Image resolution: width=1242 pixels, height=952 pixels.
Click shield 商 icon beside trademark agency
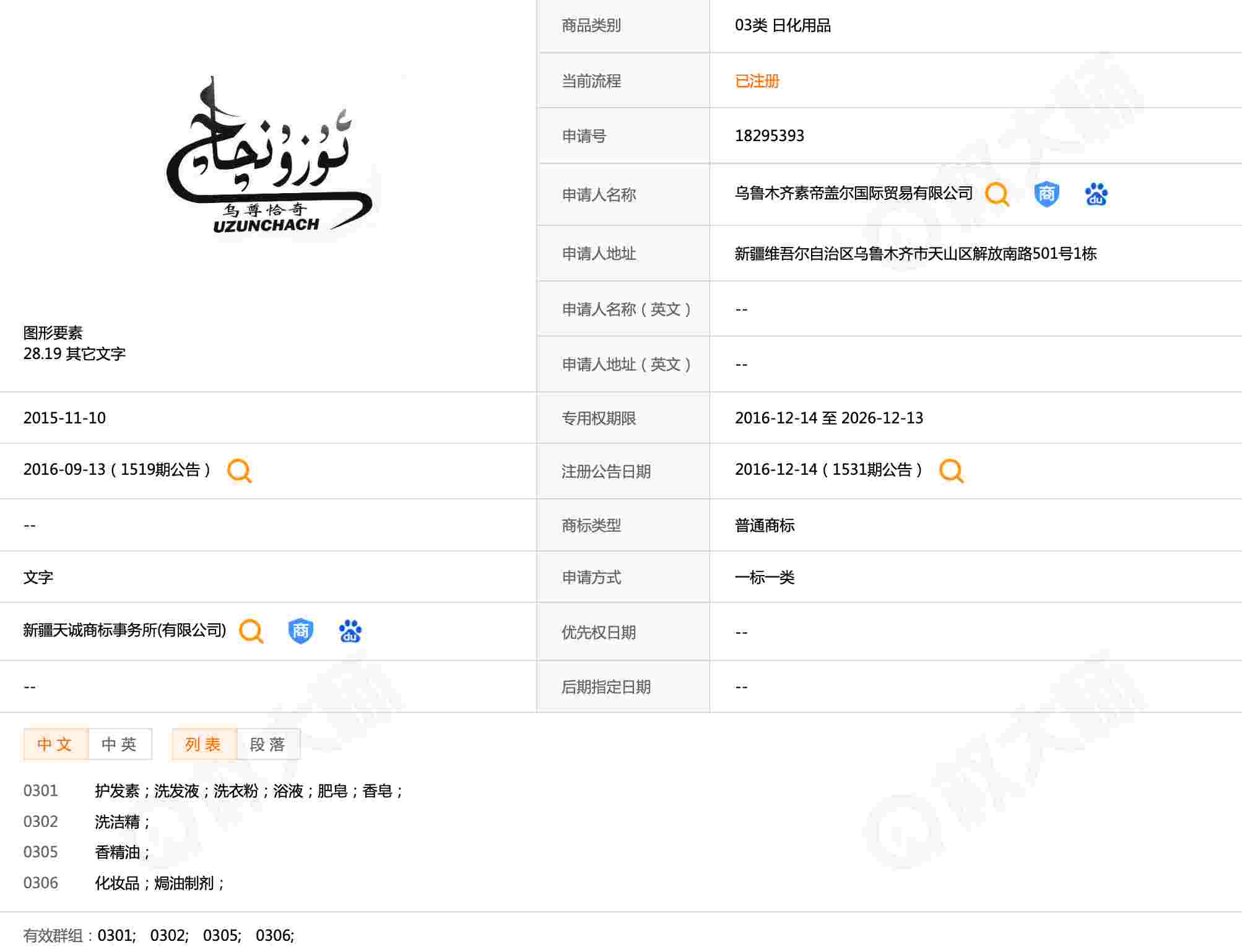point(300,631)
